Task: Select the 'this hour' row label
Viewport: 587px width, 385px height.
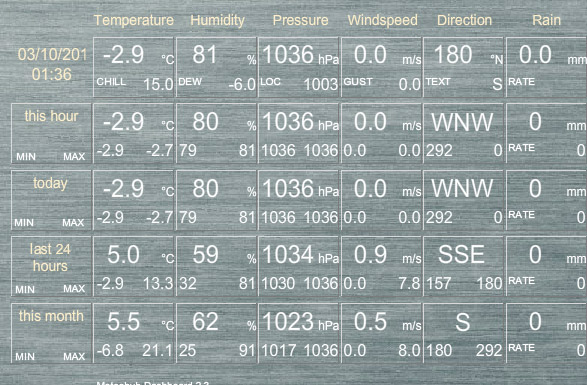Action: pyautogui.click(x=51, y=116)
